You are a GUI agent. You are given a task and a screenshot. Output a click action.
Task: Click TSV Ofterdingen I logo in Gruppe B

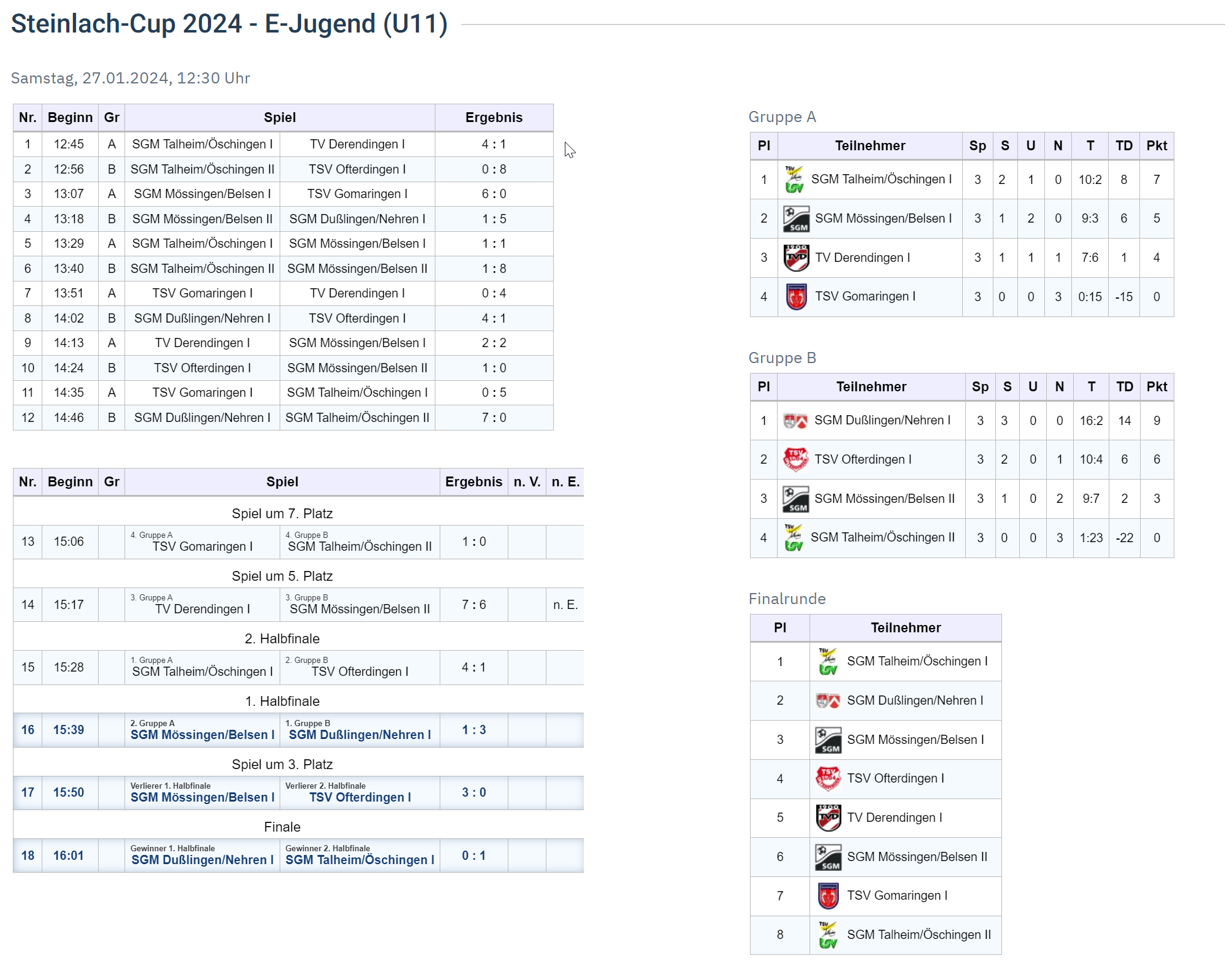coord(795,459)
